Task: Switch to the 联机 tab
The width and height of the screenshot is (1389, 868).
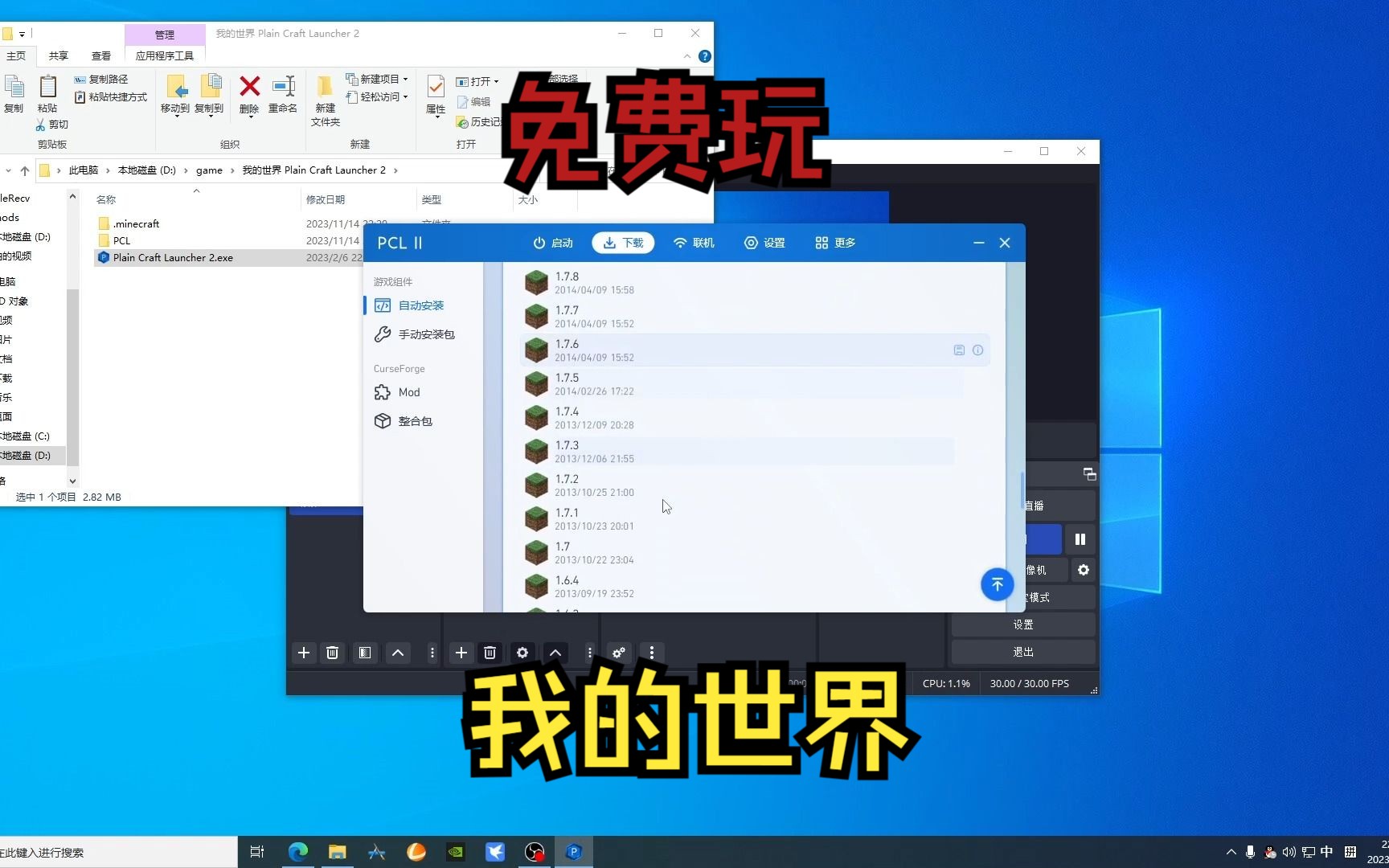Action: (x=694, y=243)
